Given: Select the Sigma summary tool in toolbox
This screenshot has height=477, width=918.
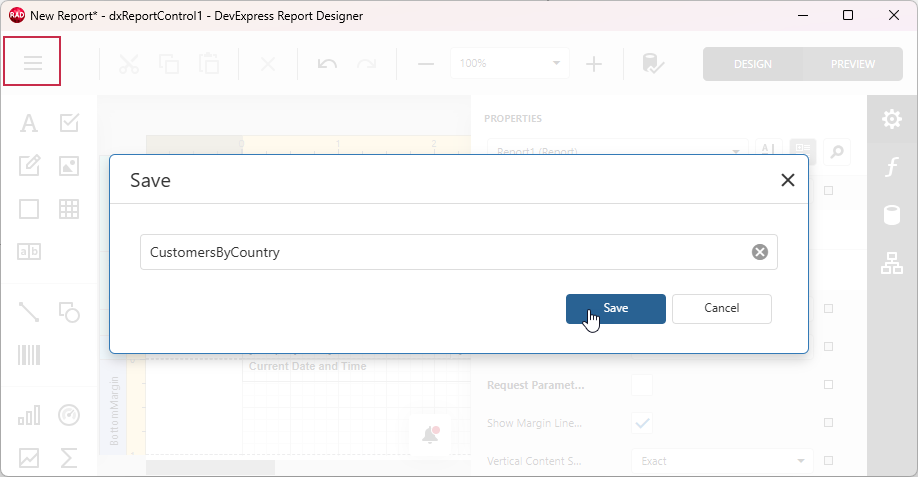Looking at the screenshot, I should coord(69,458).
